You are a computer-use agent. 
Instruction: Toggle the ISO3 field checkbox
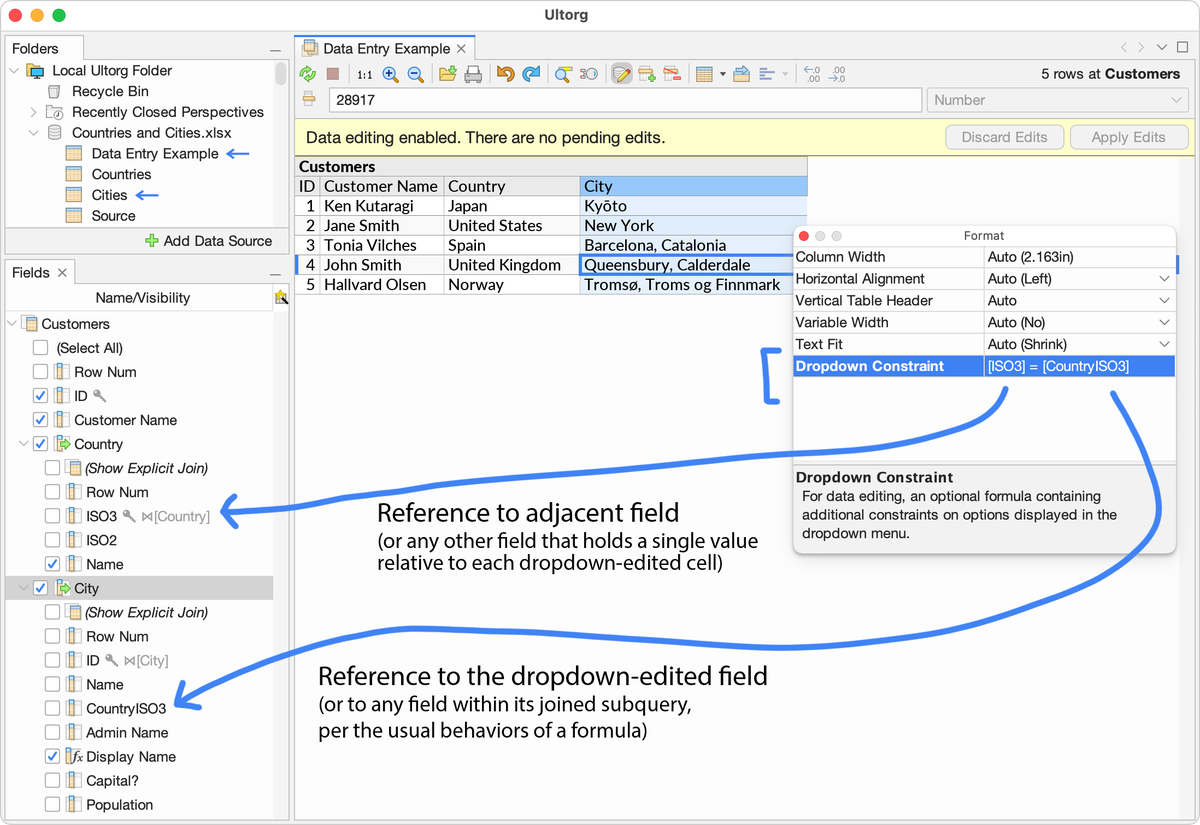(52, 516)
